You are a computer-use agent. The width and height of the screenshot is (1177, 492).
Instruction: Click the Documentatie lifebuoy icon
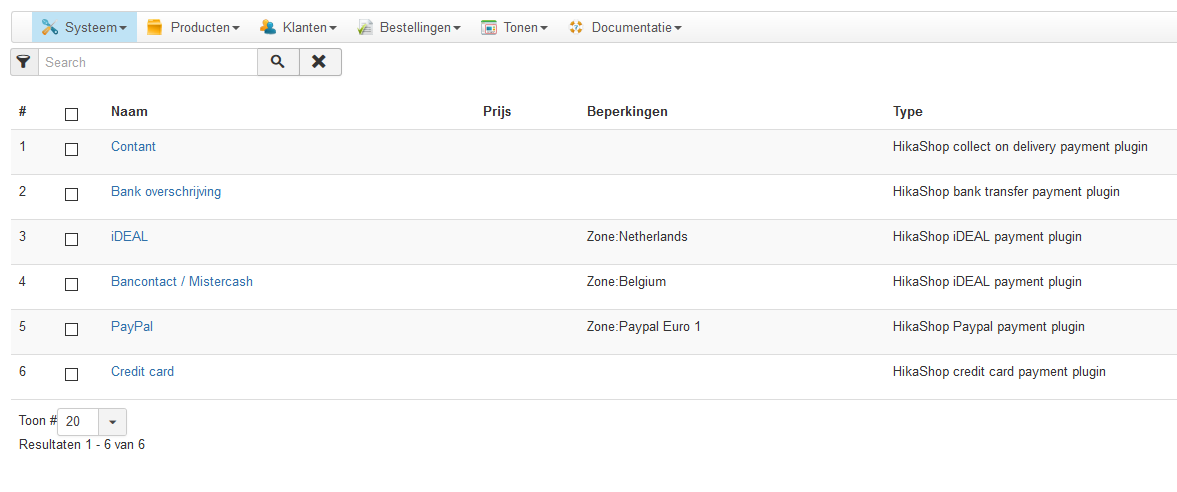(576, 28)
